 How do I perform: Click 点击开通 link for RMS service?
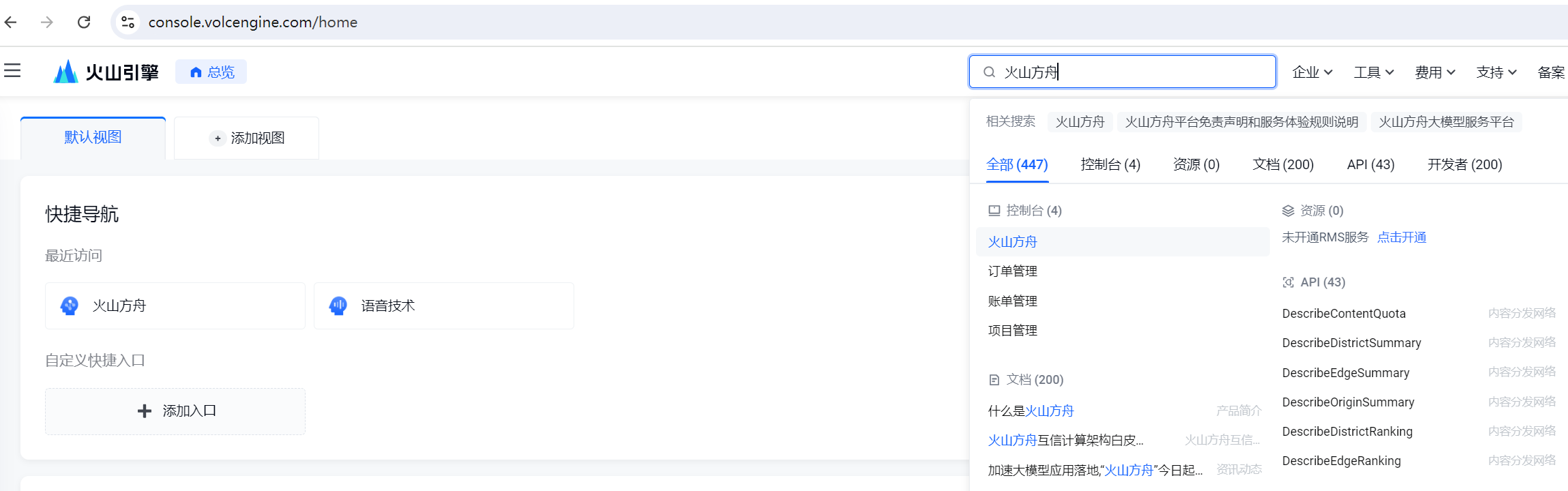[1402, 237]
